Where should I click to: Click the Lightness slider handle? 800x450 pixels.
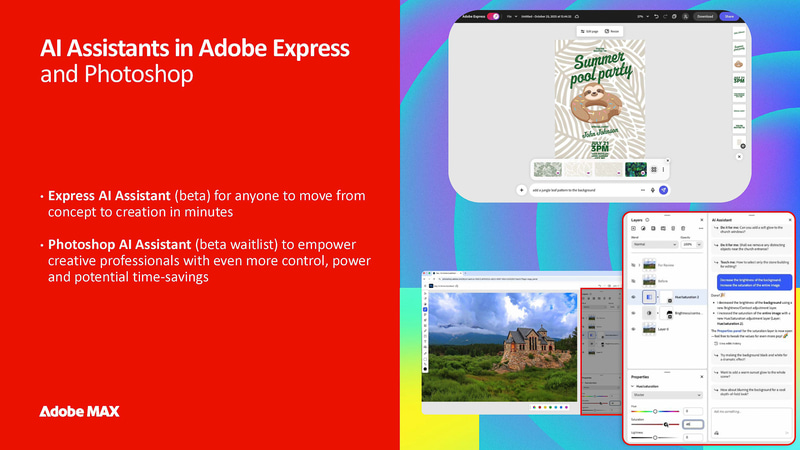click(655, 438)
